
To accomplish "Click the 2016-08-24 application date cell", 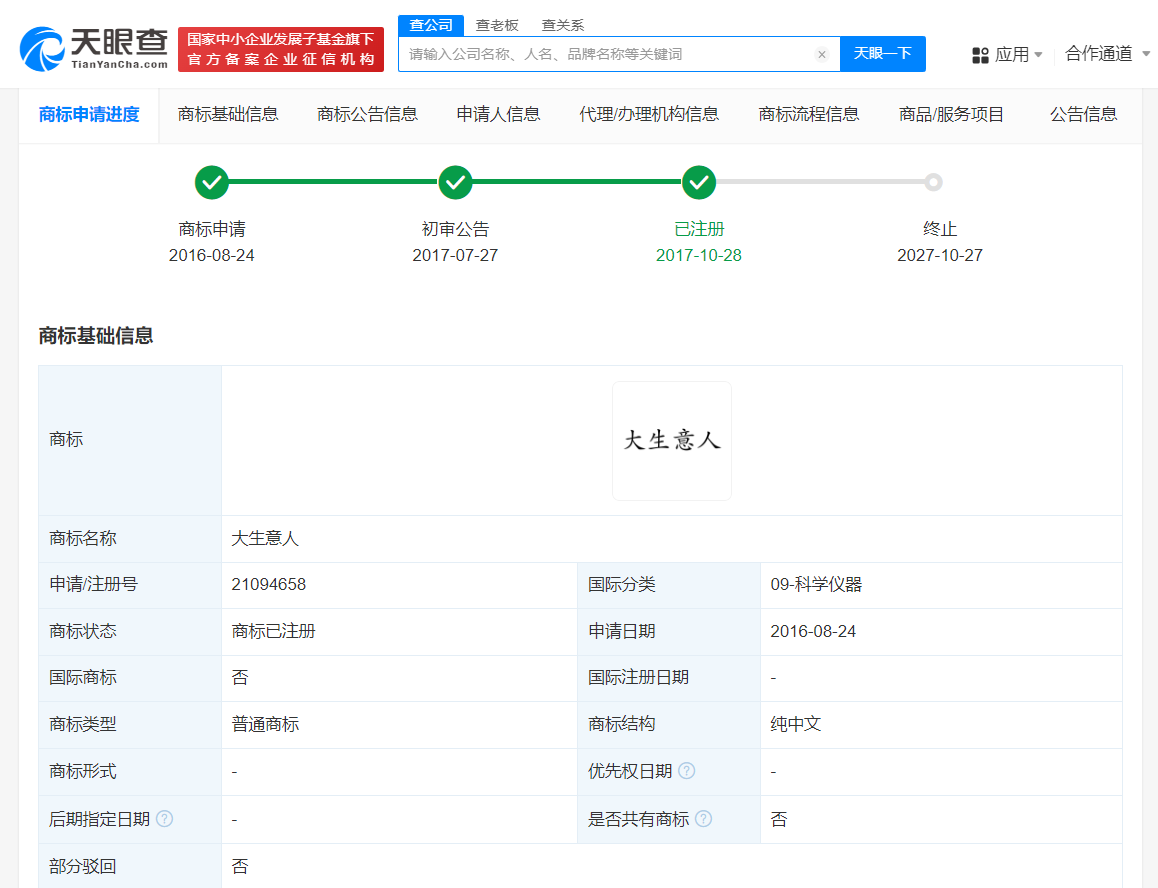I will (x=941, y=632).
